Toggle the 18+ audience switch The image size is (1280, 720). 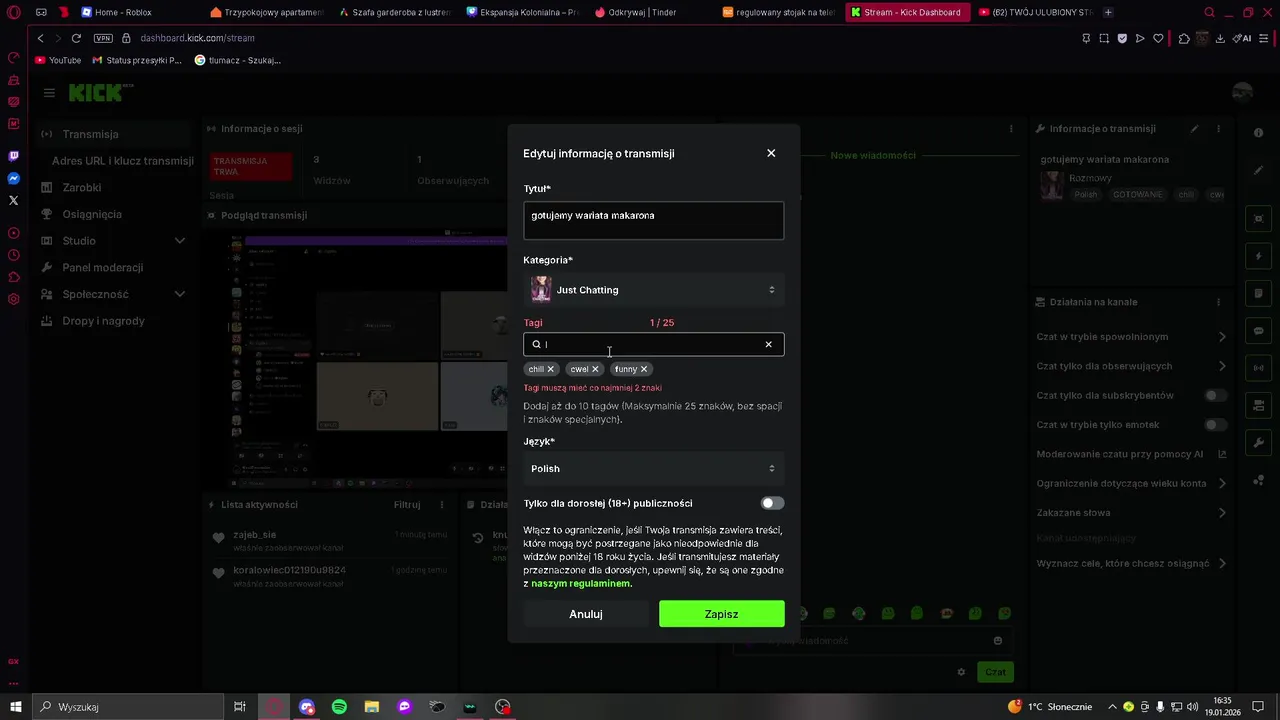[x=772, y=503]
